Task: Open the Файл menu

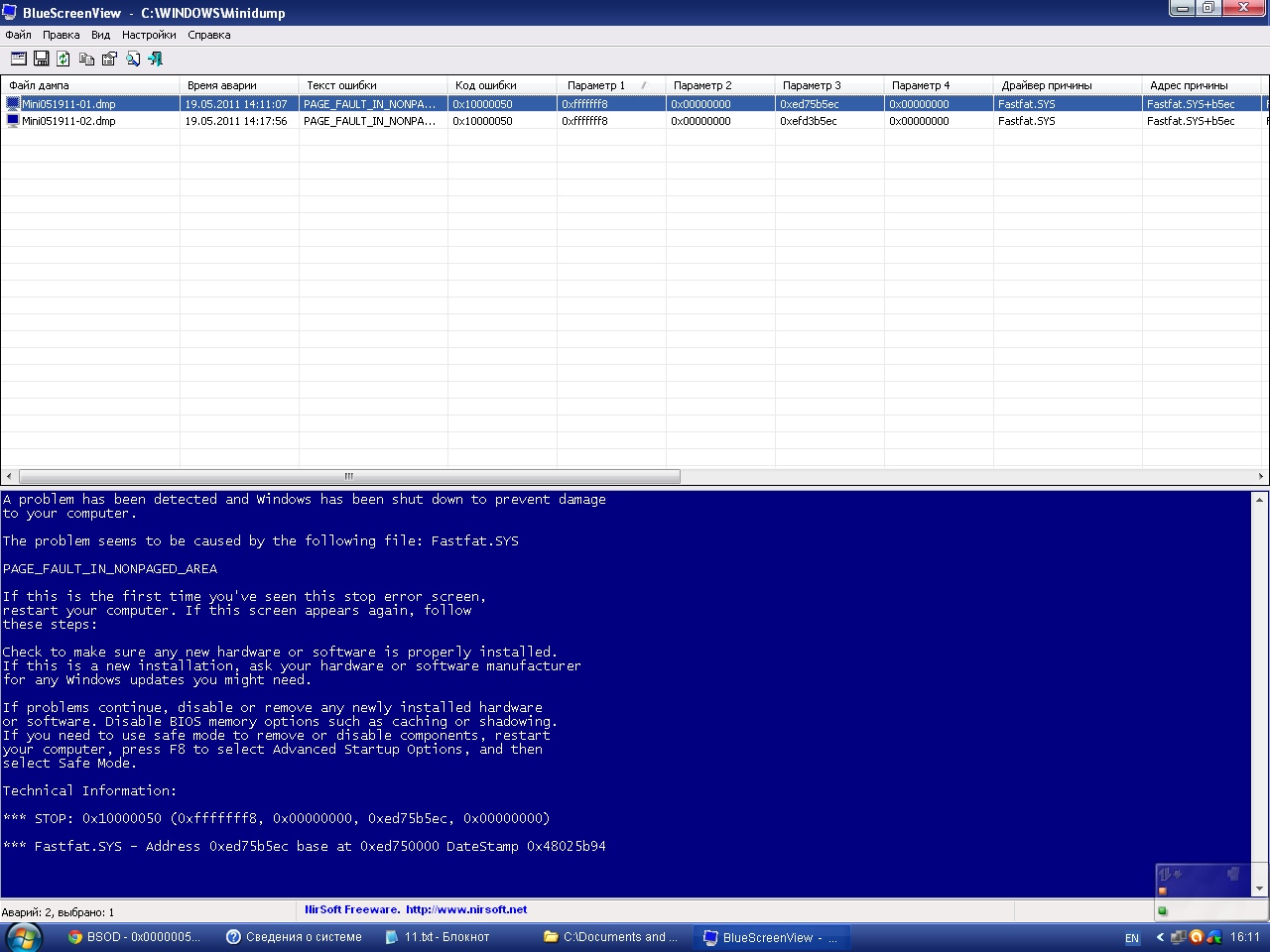Action: click(19, 35)
